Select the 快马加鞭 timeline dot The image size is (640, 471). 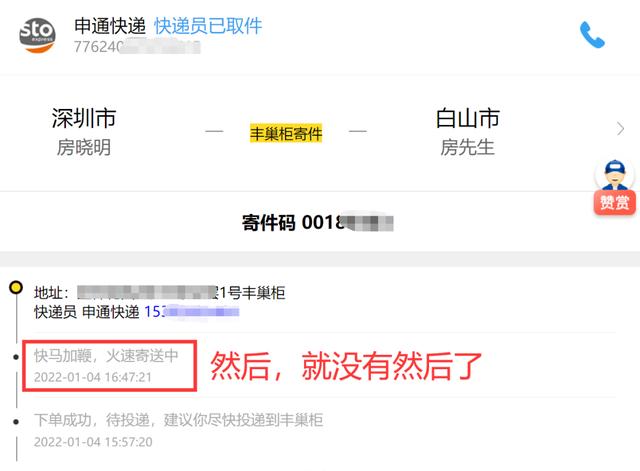(x=16, y=357)
